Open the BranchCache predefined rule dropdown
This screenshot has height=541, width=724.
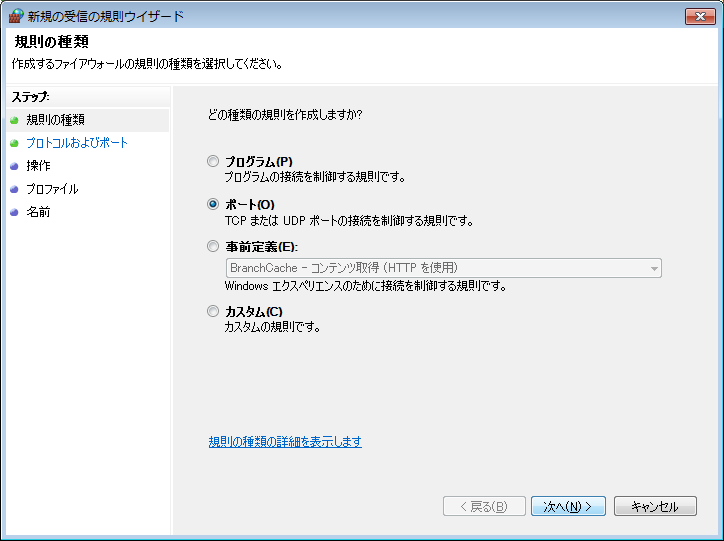point(443,268)
